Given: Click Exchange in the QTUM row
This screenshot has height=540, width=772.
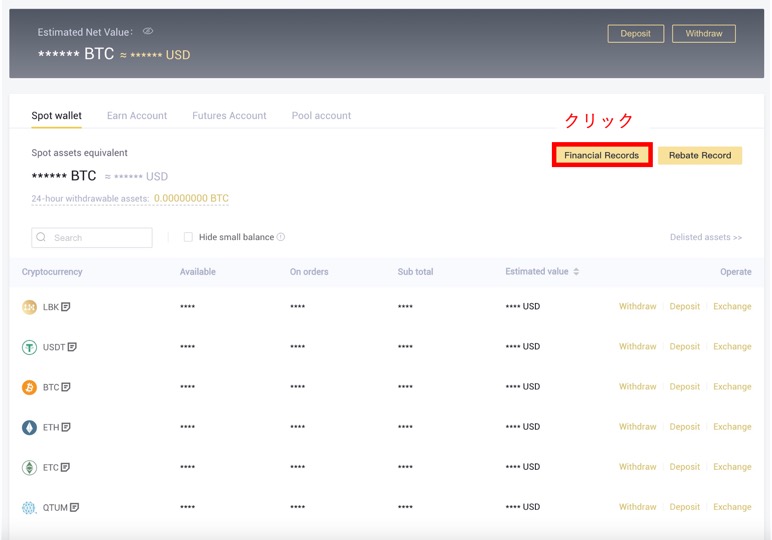Looking at the screenshot, I should (732, 507).
